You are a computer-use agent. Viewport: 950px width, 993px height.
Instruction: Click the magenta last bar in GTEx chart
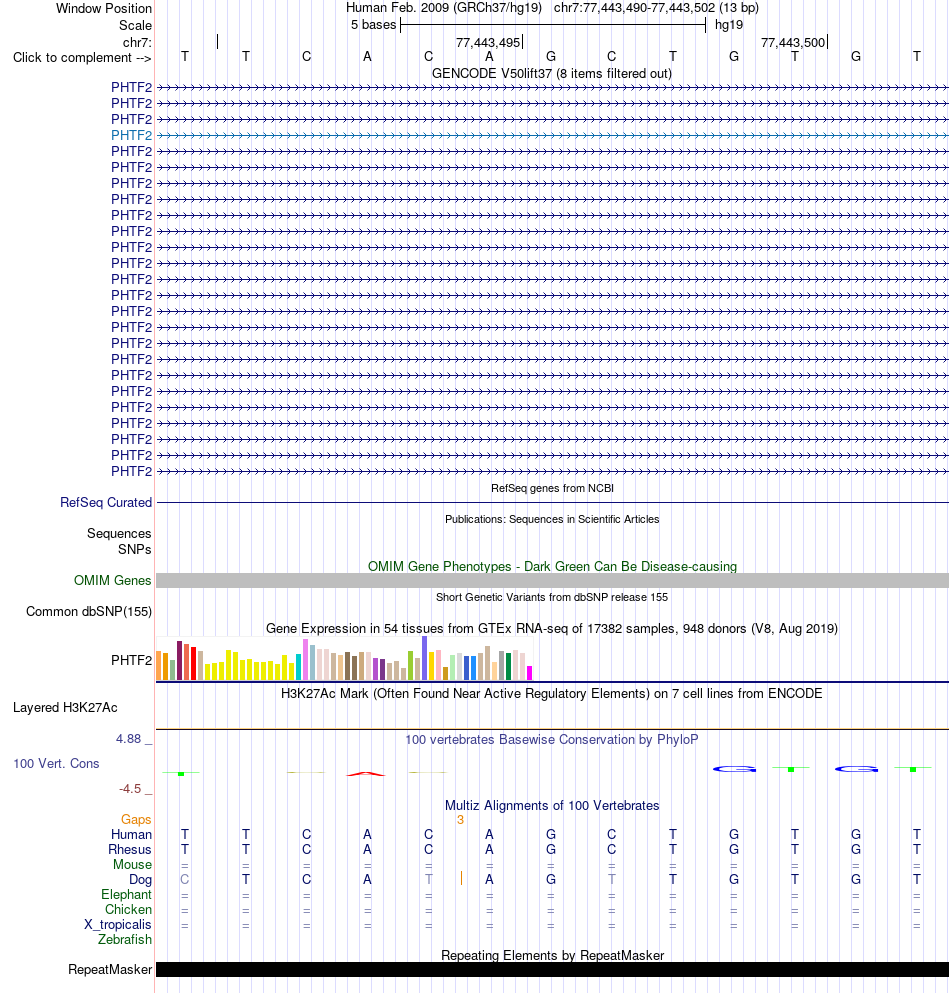529,673
